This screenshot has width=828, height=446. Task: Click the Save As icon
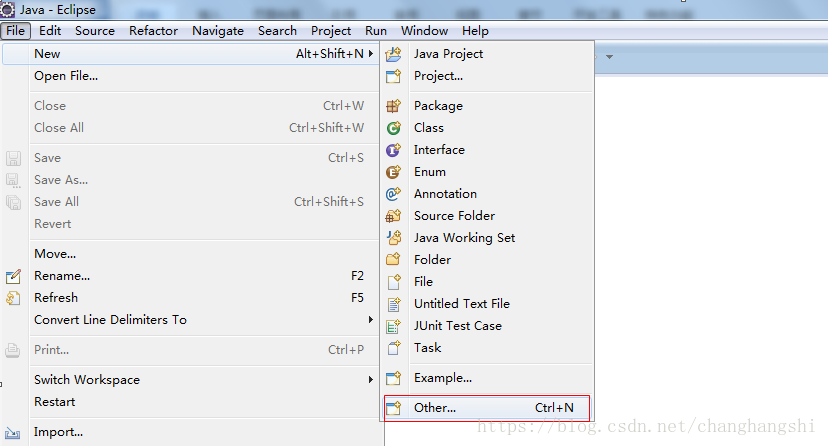[13, 181]
